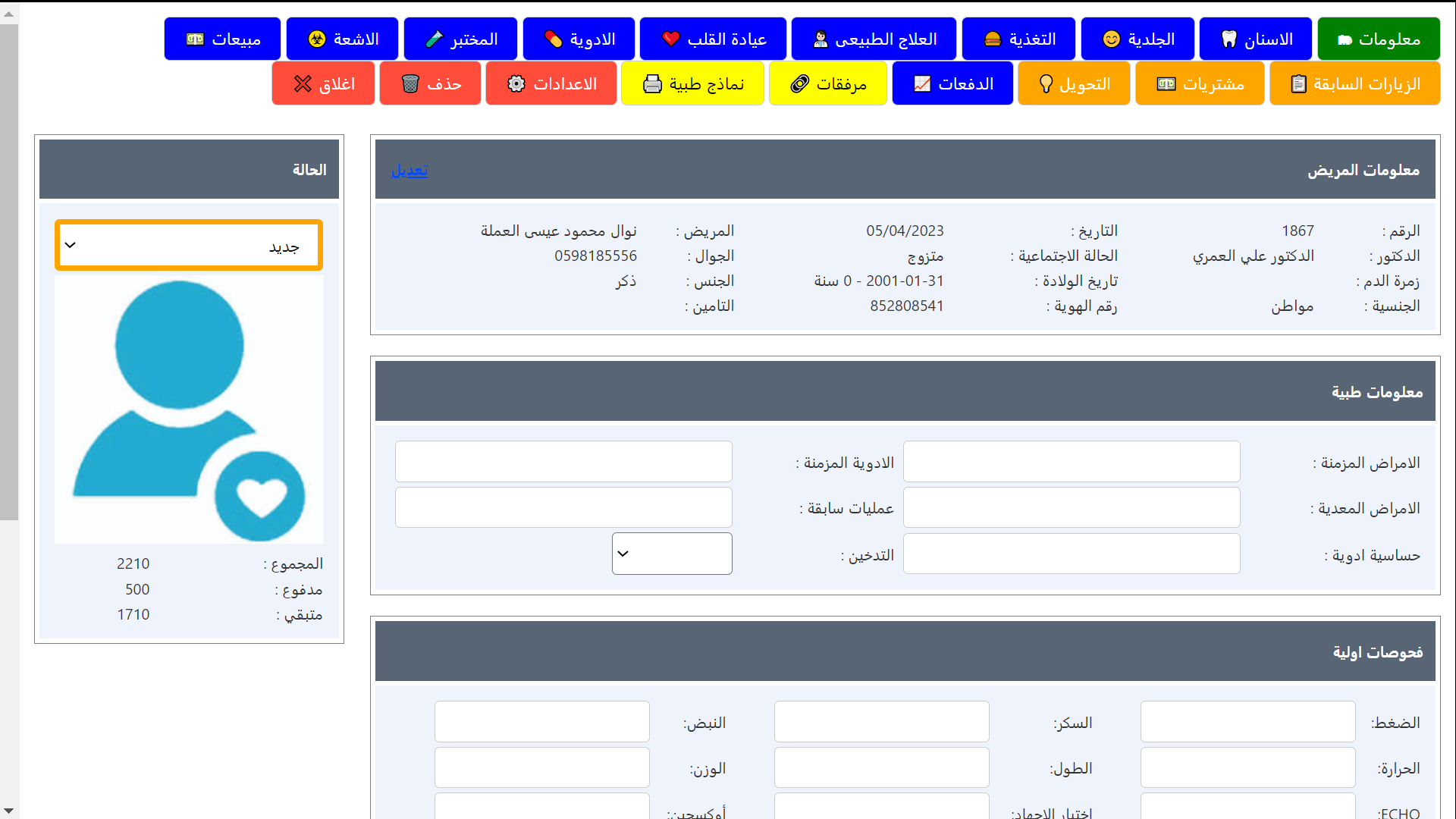Click the tooth icon on الاسنان button

tap(1228, 39)
